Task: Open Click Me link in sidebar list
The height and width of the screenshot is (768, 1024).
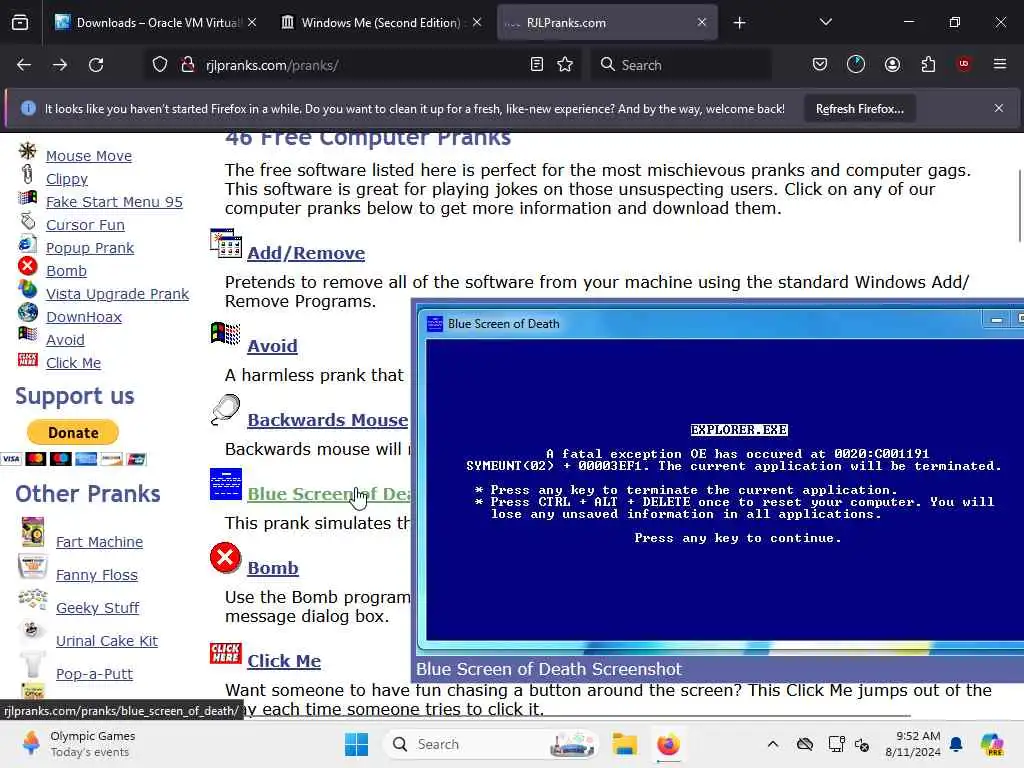Action: [73, 363]
